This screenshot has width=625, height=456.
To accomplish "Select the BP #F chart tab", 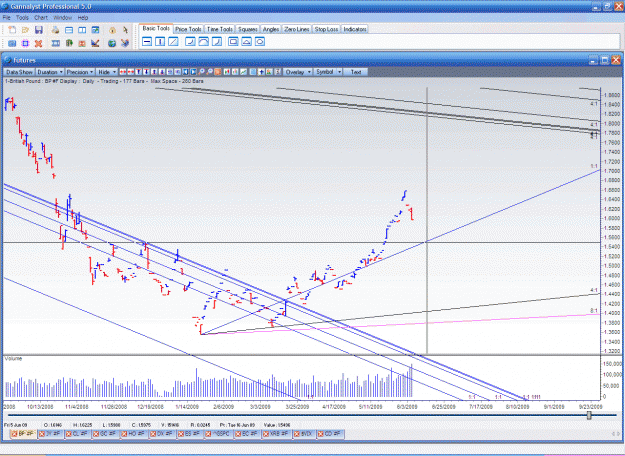I will [x=26, y=434].
